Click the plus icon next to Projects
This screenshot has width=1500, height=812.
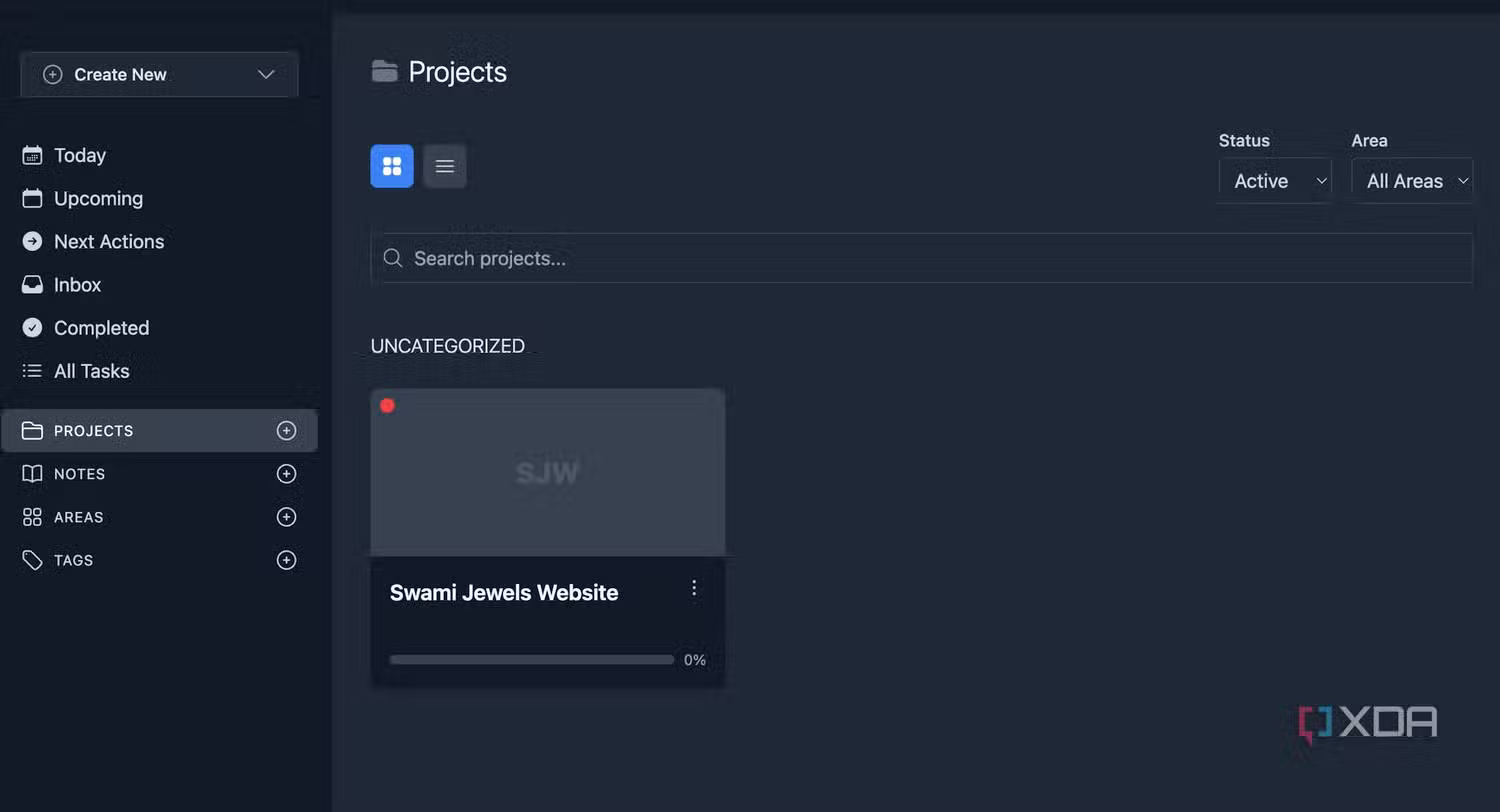point(286,431)
